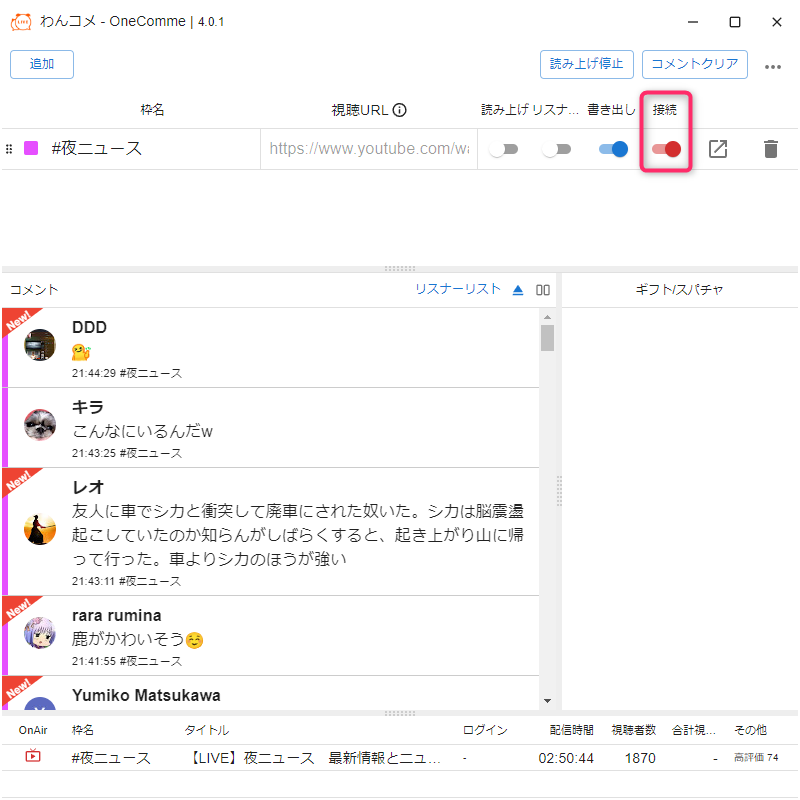Image resolution: width=800 pixels, height=800 pixels.
Task: Click the magenta color swatch for #夜ニュース
Action: 31,149
